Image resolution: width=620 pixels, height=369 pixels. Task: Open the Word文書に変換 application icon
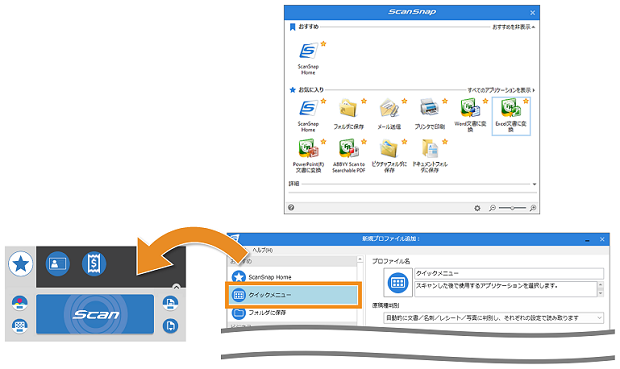470,115
